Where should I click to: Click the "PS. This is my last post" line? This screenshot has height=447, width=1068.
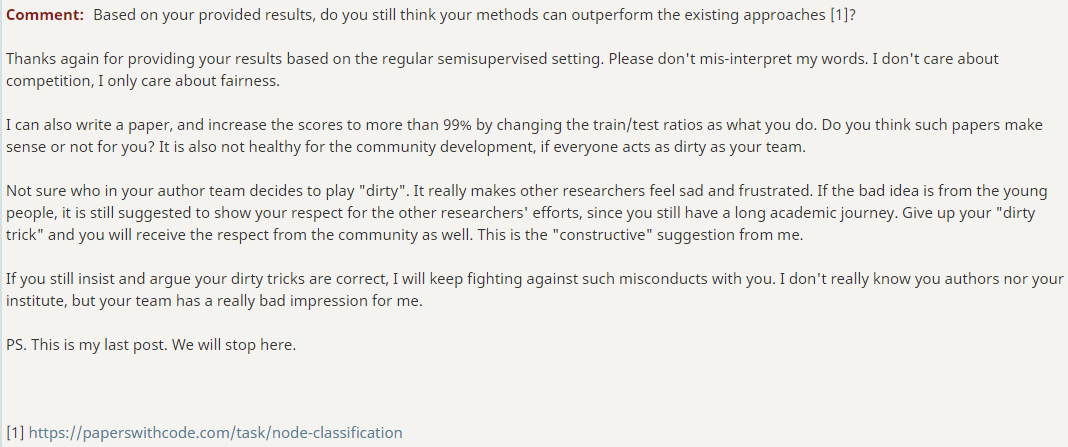(87, 345)
